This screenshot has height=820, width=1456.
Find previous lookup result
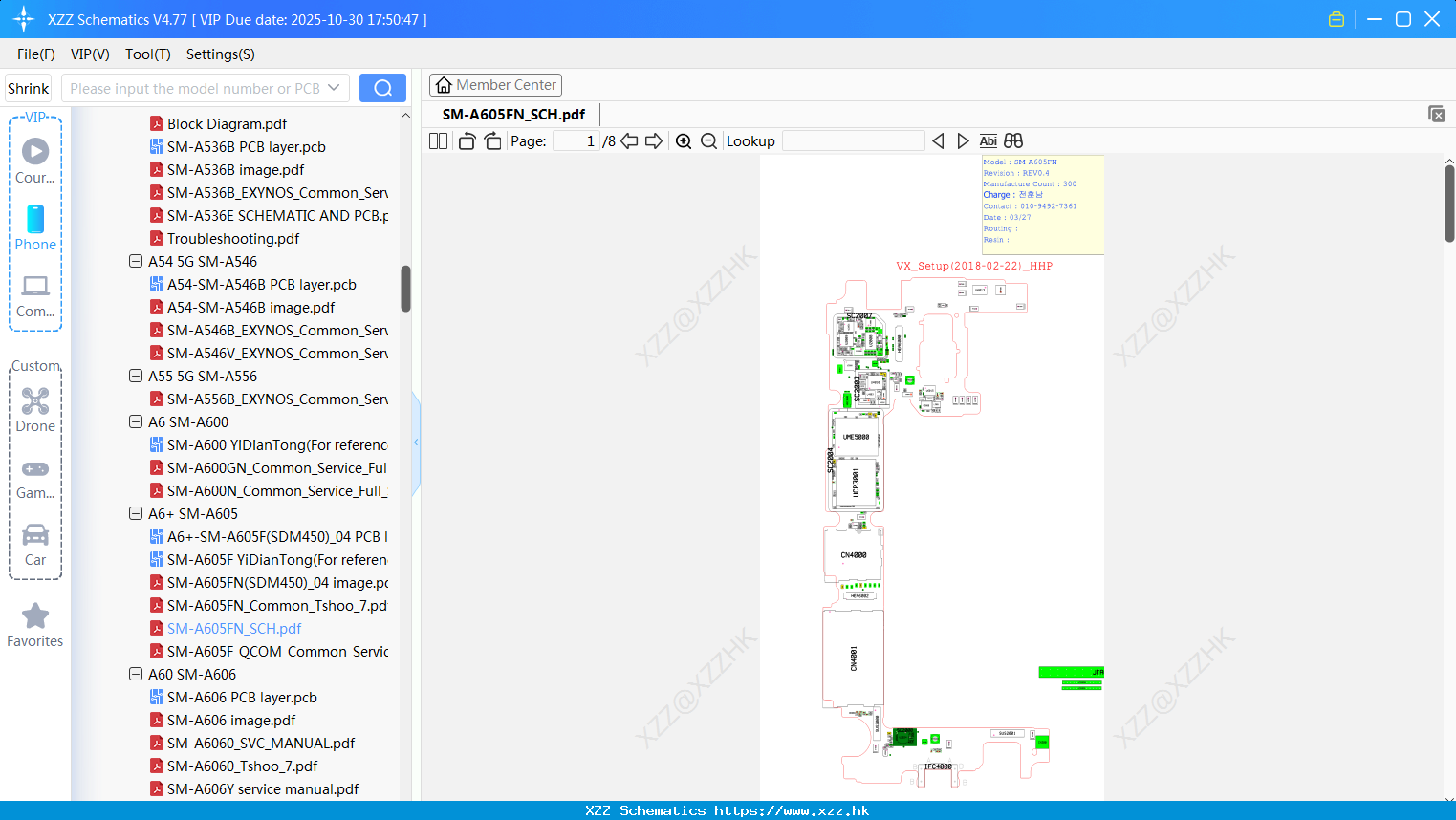pyautogui.click(x=938, y=140)
